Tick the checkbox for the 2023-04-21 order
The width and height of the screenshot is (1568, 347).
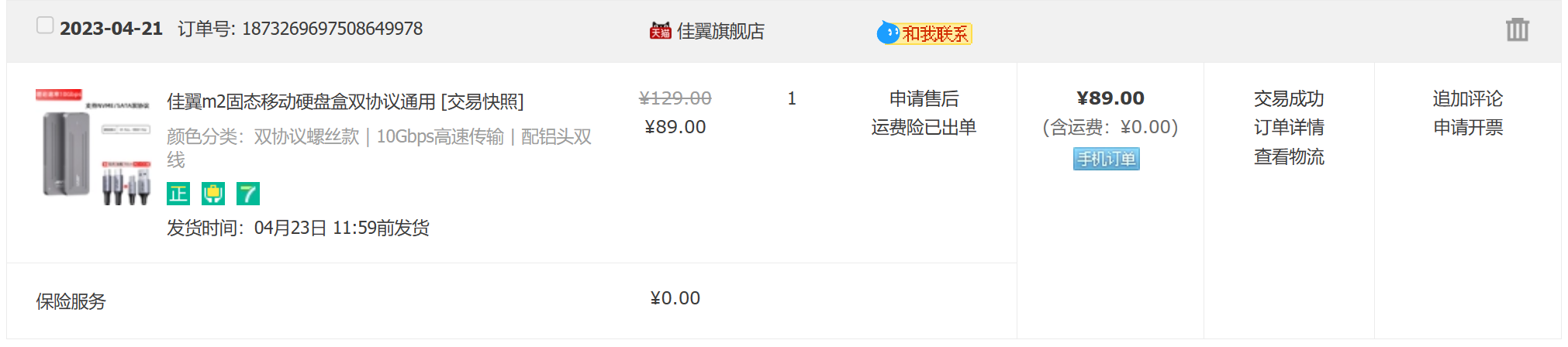coord(45,26)
